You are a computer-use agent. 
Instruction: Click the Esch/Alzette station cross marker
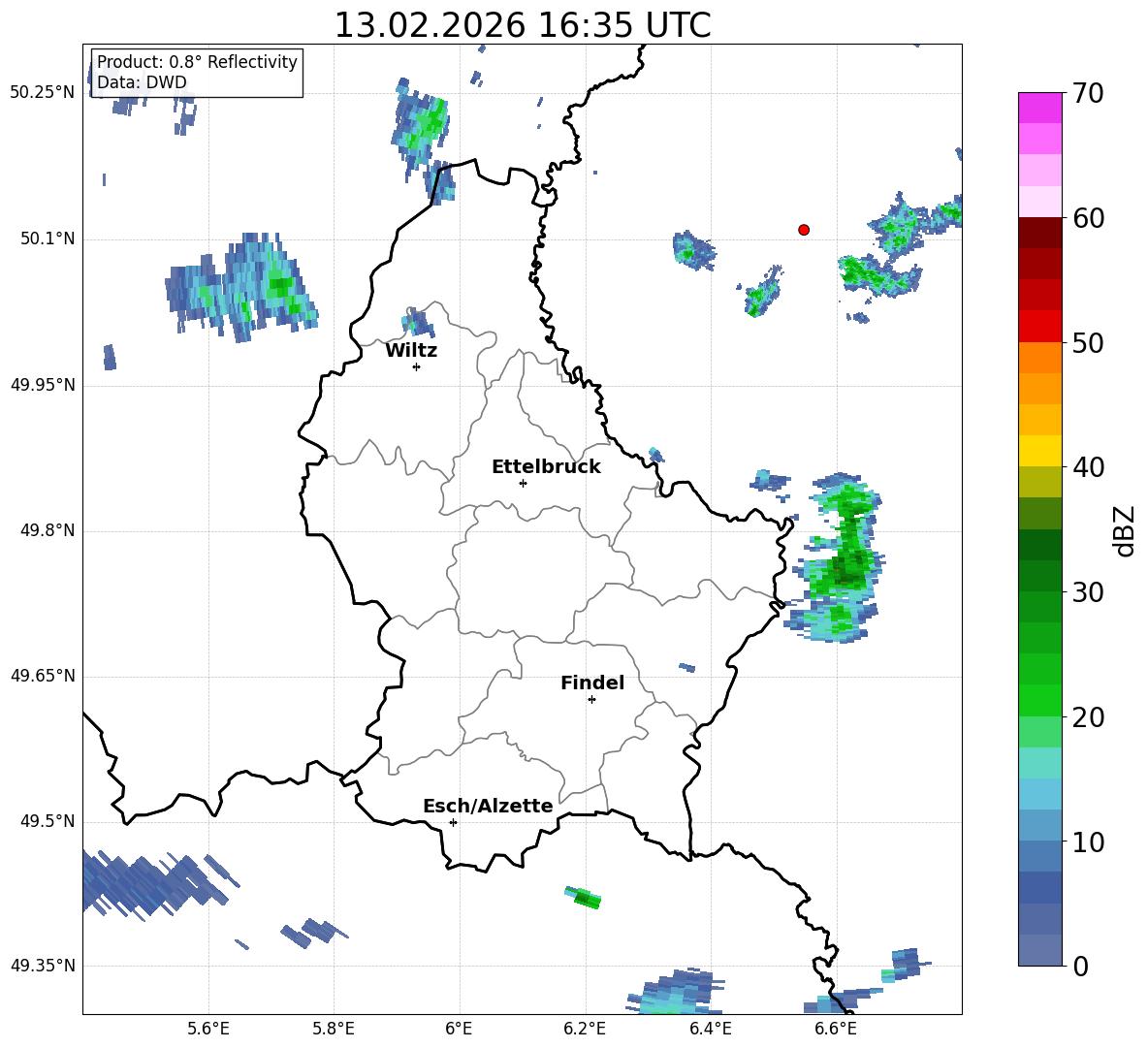[453, 822]
